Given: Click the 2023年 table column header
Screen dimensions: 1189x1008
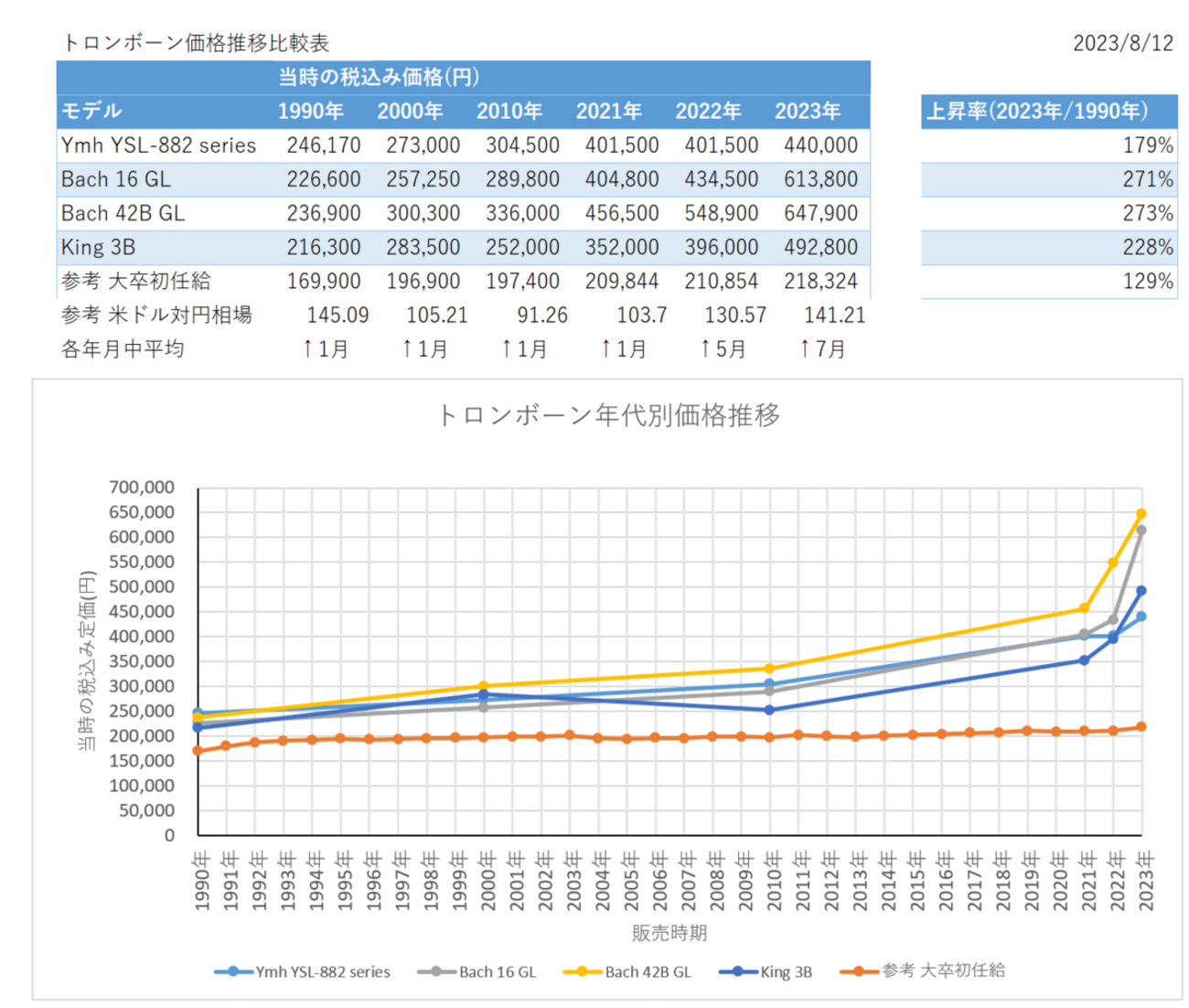Looking at the screenshot, I should tap(808, 111).
